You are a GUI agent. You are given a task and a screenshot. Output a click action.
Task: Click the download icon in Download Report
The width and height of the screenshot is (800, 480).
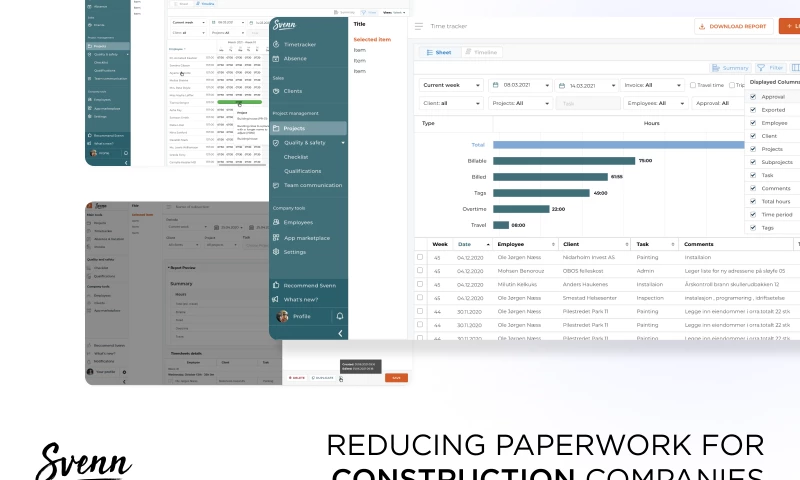pyautogui.click(x=702, y=27)
